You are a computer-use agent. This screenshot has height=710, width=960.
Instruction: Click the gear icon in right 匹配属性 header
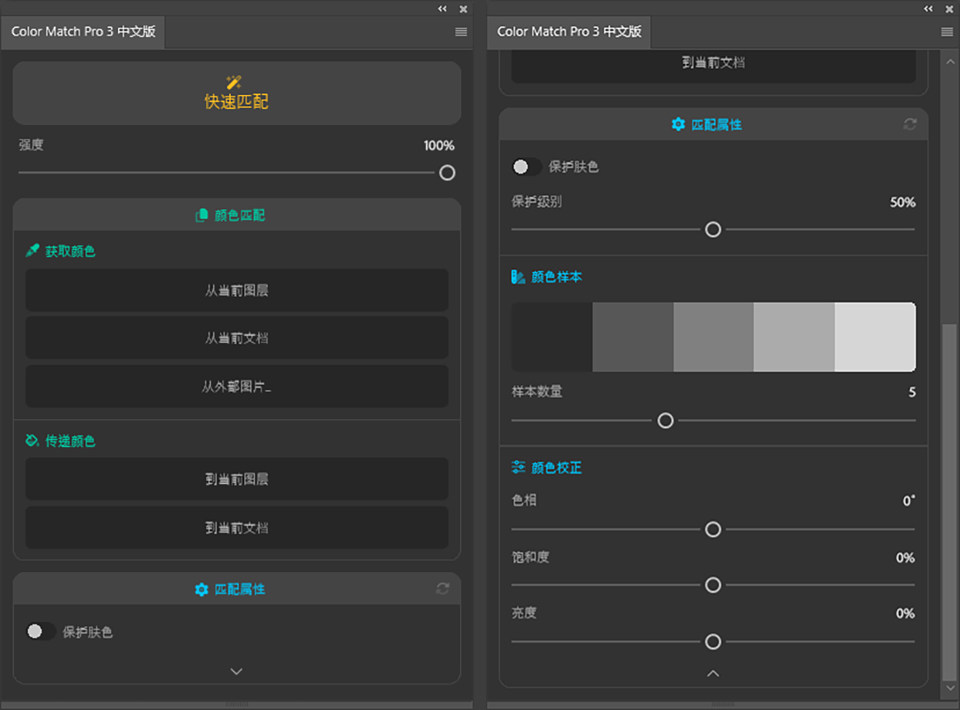point(678,124)
